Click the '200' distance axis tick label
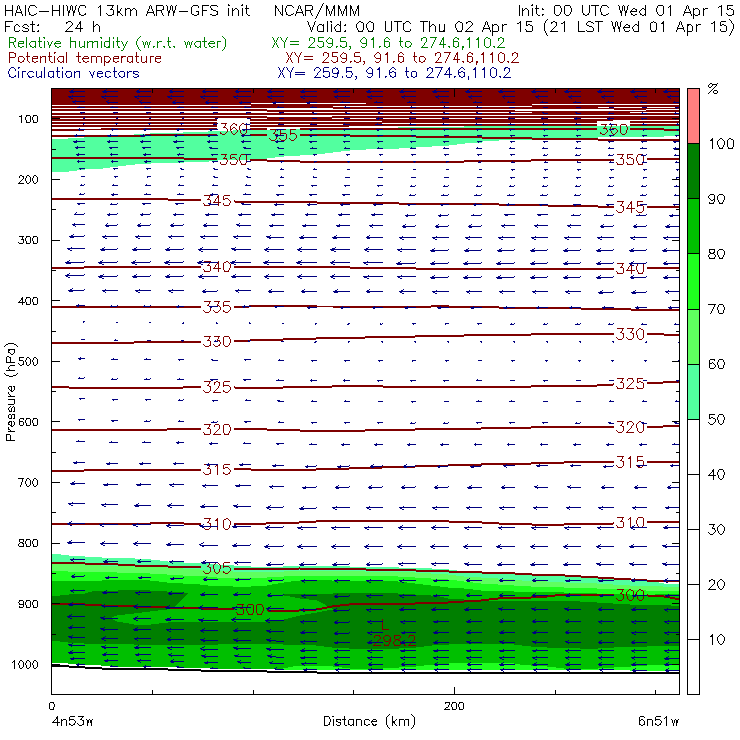 (454, 706)
